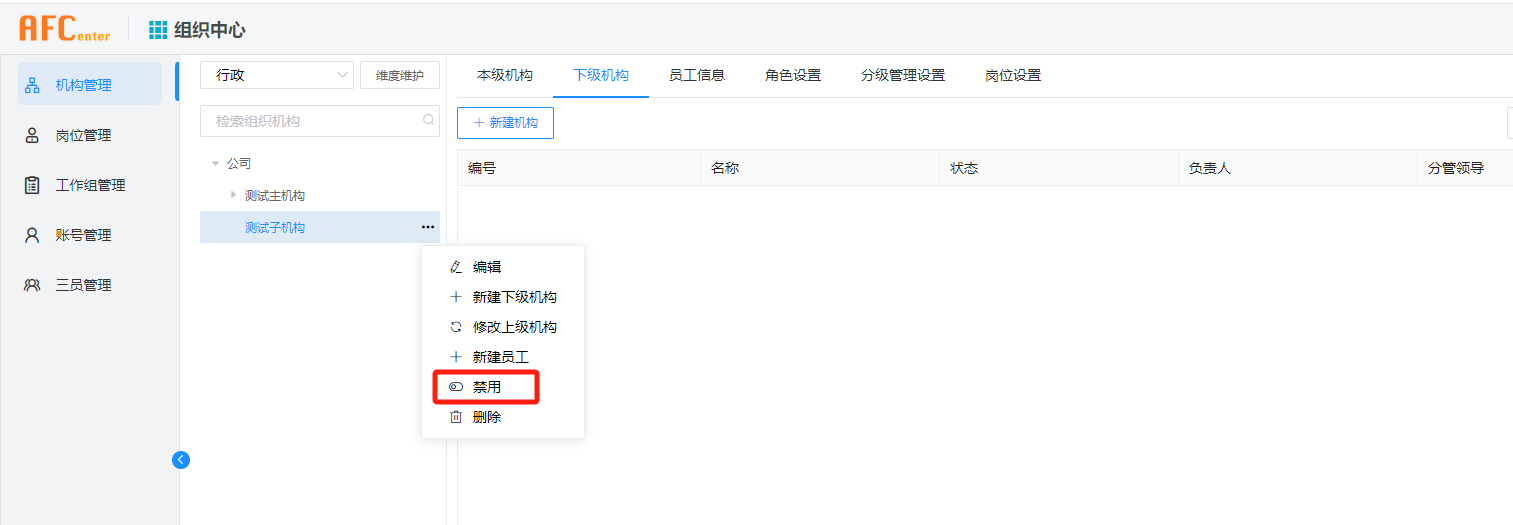
Task: Click the 维度维护 button
Action: [x=399, y=75]
